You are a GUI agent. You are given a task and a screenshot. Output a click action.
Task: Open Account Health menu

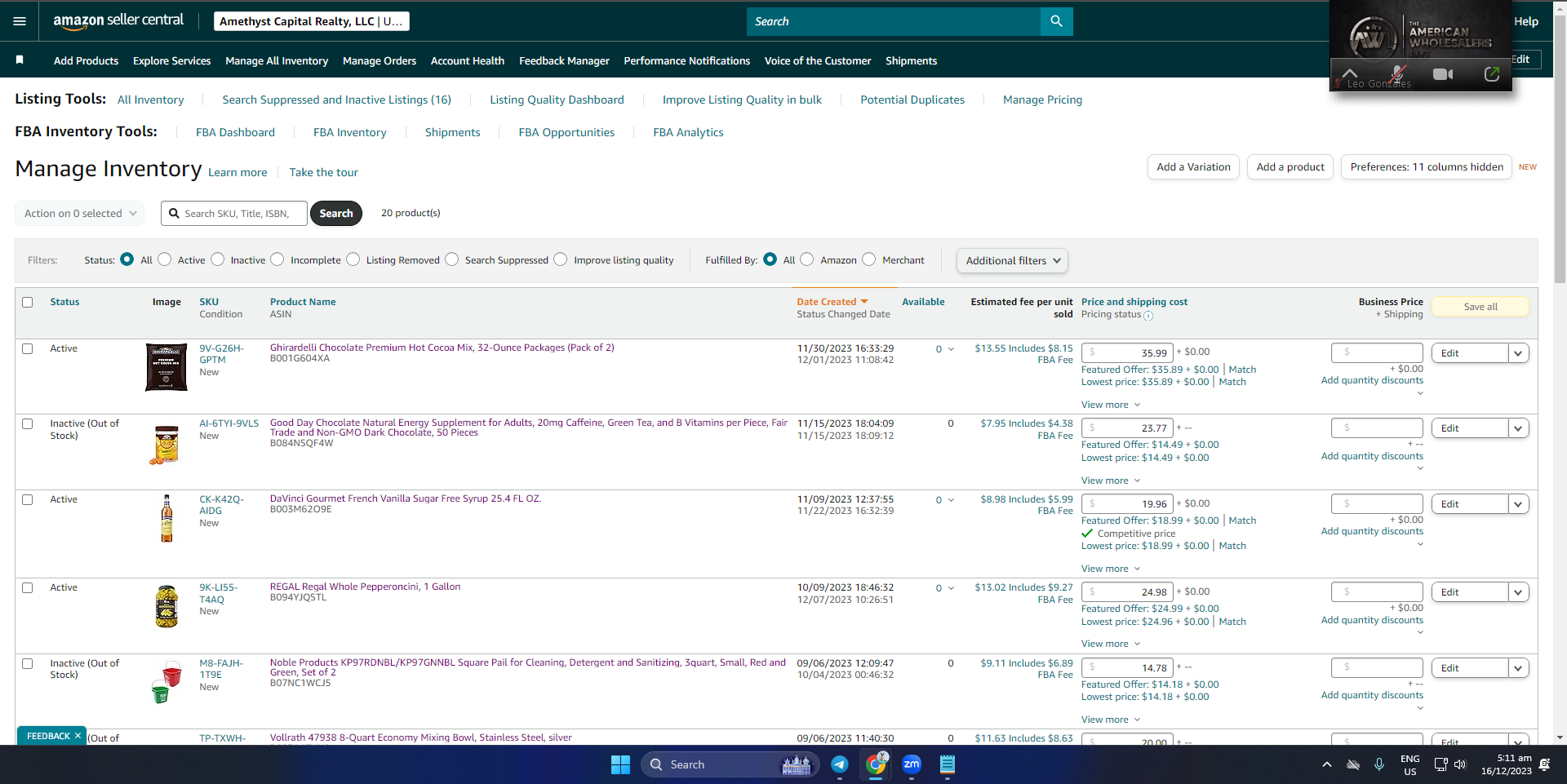pos(468,60)
